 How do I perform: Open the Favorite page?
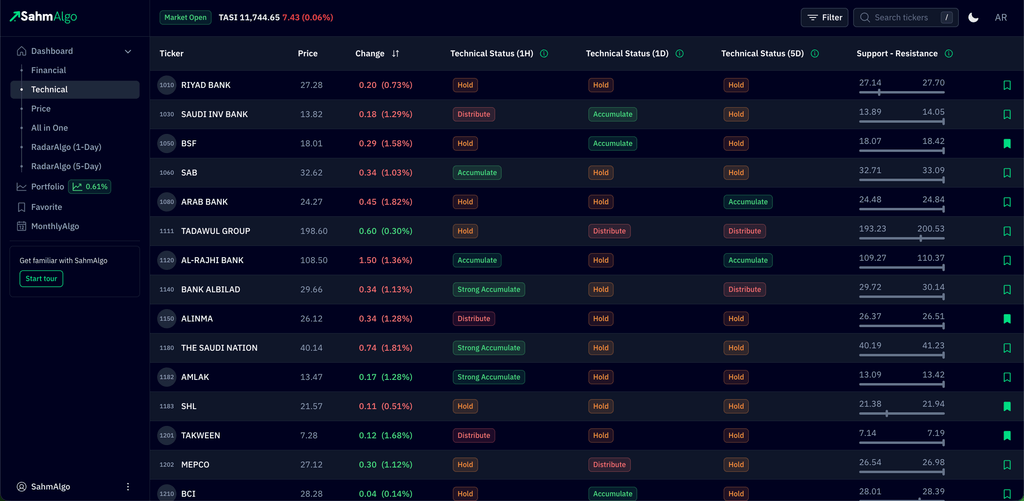(46, 207)
